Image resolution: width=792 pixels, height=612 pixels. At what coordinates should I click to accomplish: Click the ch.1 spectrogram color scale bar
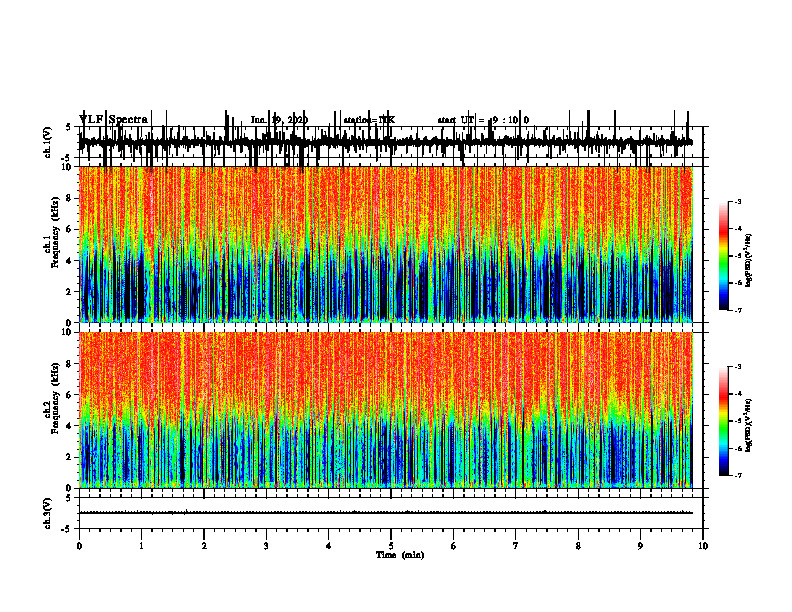[x=723, y=256]
